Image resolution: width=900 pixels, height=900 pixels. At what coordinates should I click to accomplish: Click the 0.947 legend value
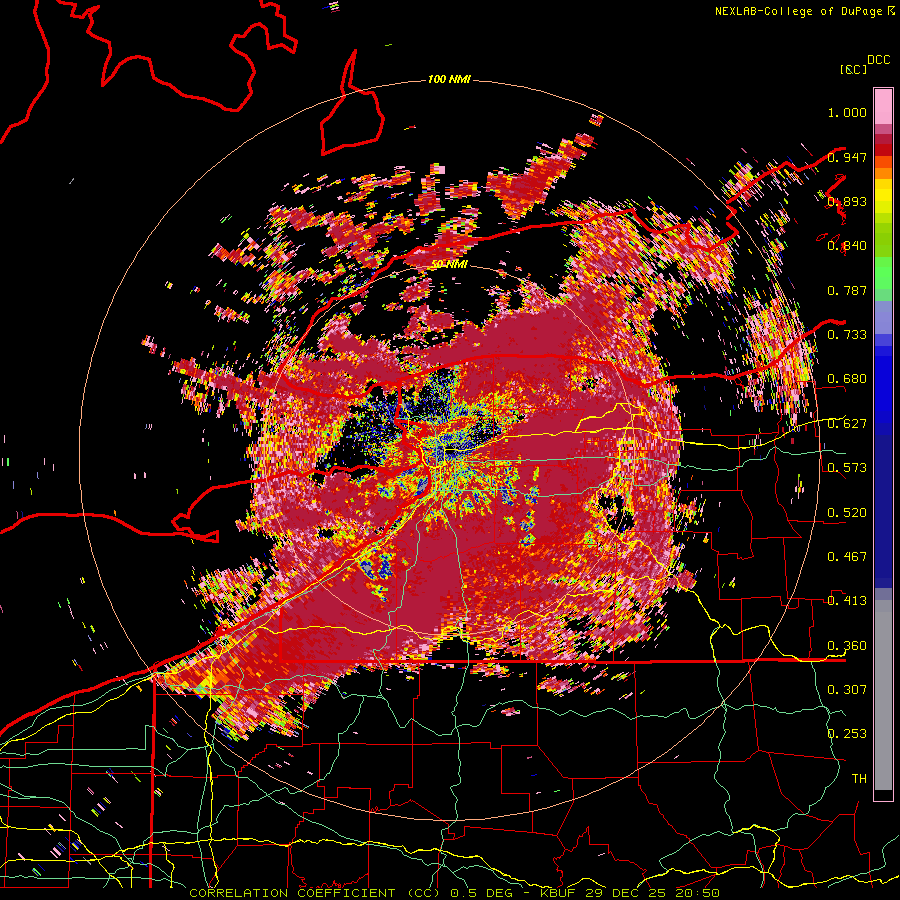pyautogui.click(x=847, y=157)
